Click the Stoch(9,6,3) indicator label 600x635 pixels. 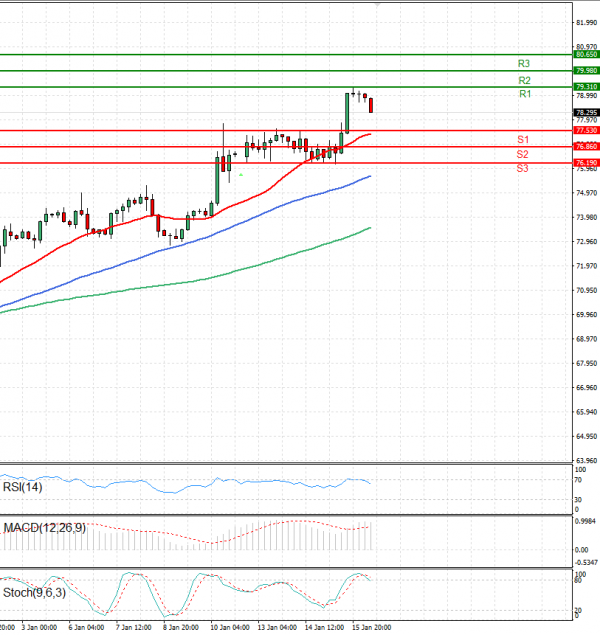34,592
